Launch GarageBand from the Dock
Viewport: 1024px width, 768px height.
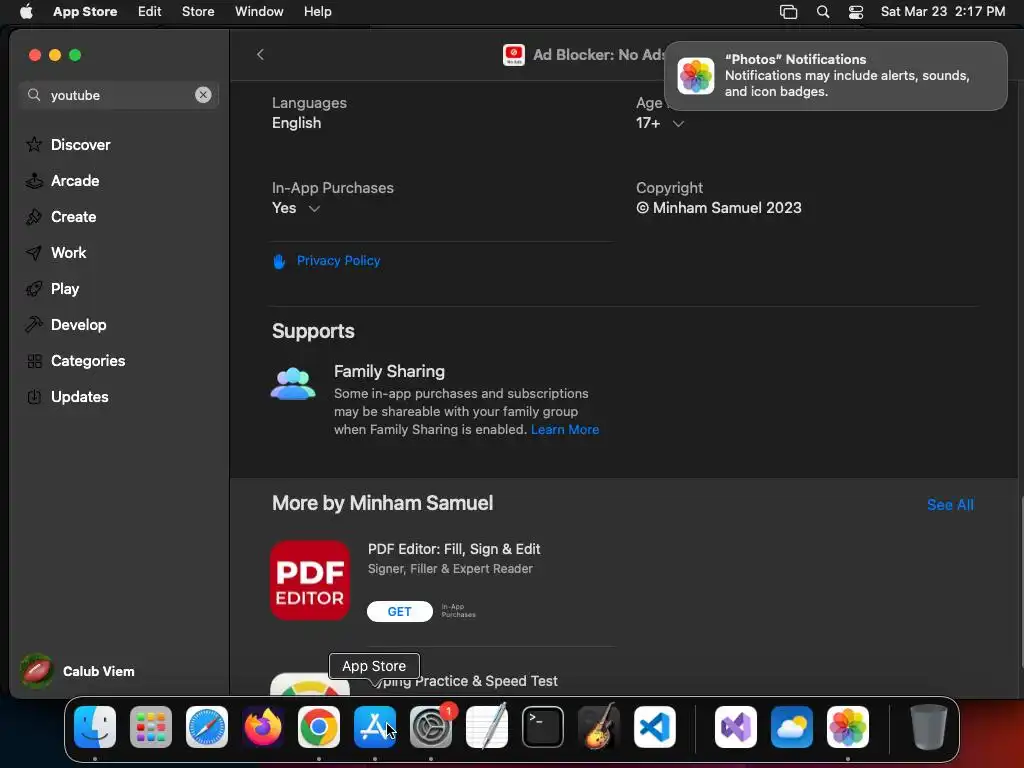tap(599, 727)
